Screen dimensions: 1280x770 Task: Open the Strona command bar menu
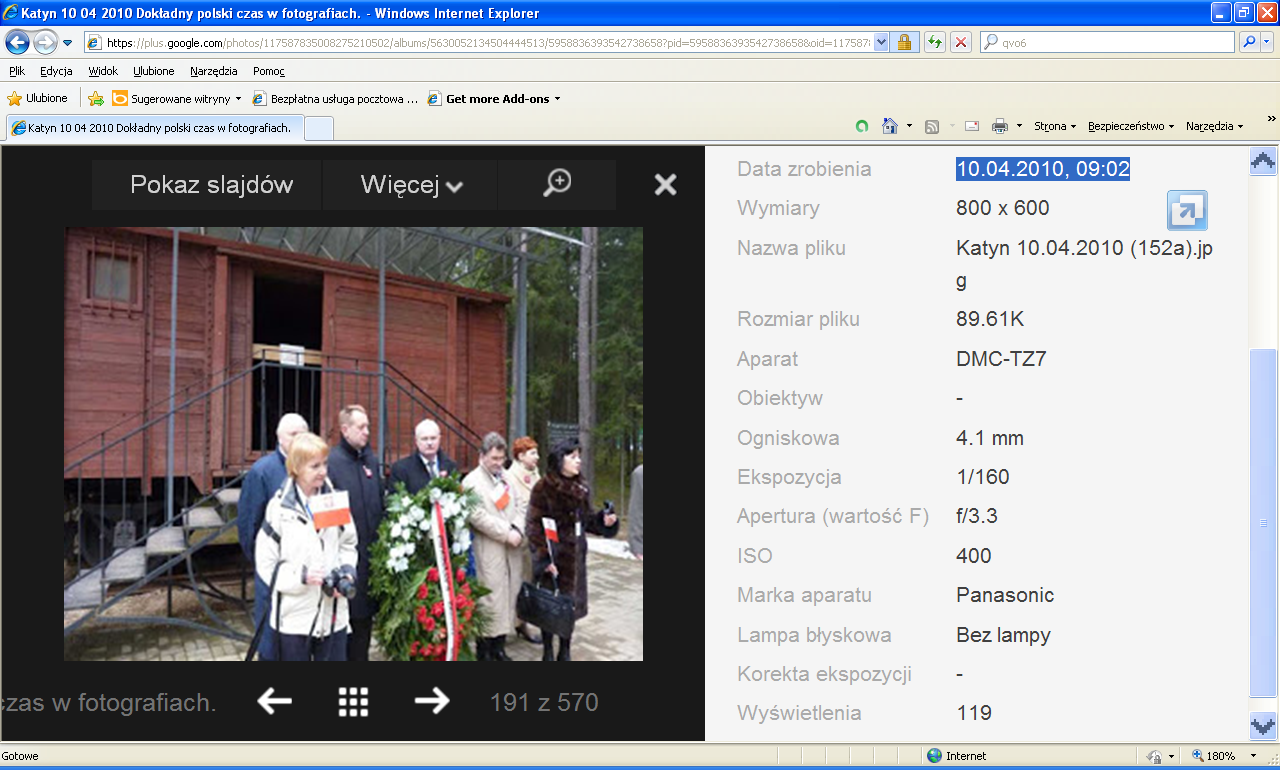coord(1055,126)
